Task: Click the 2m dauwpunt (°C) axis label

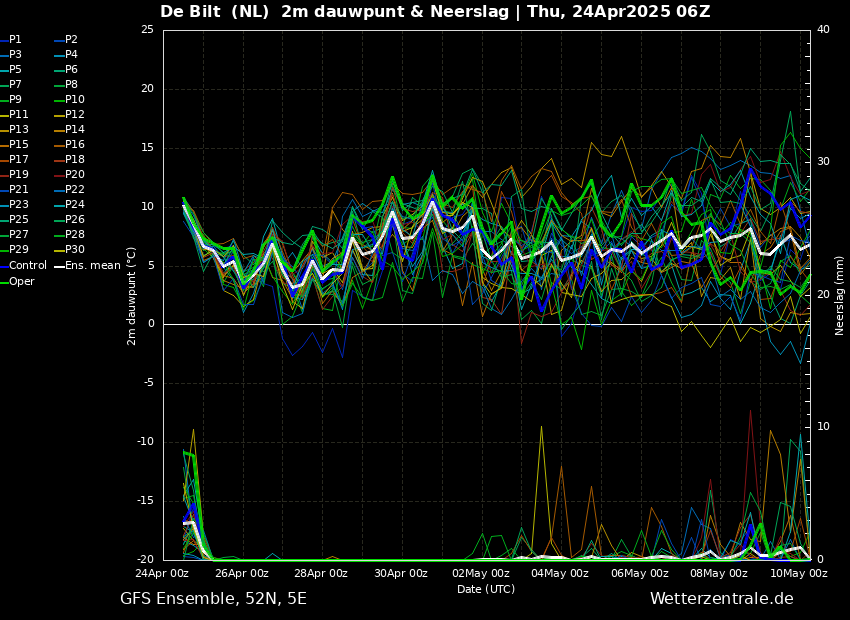Action: pos(132,295)
